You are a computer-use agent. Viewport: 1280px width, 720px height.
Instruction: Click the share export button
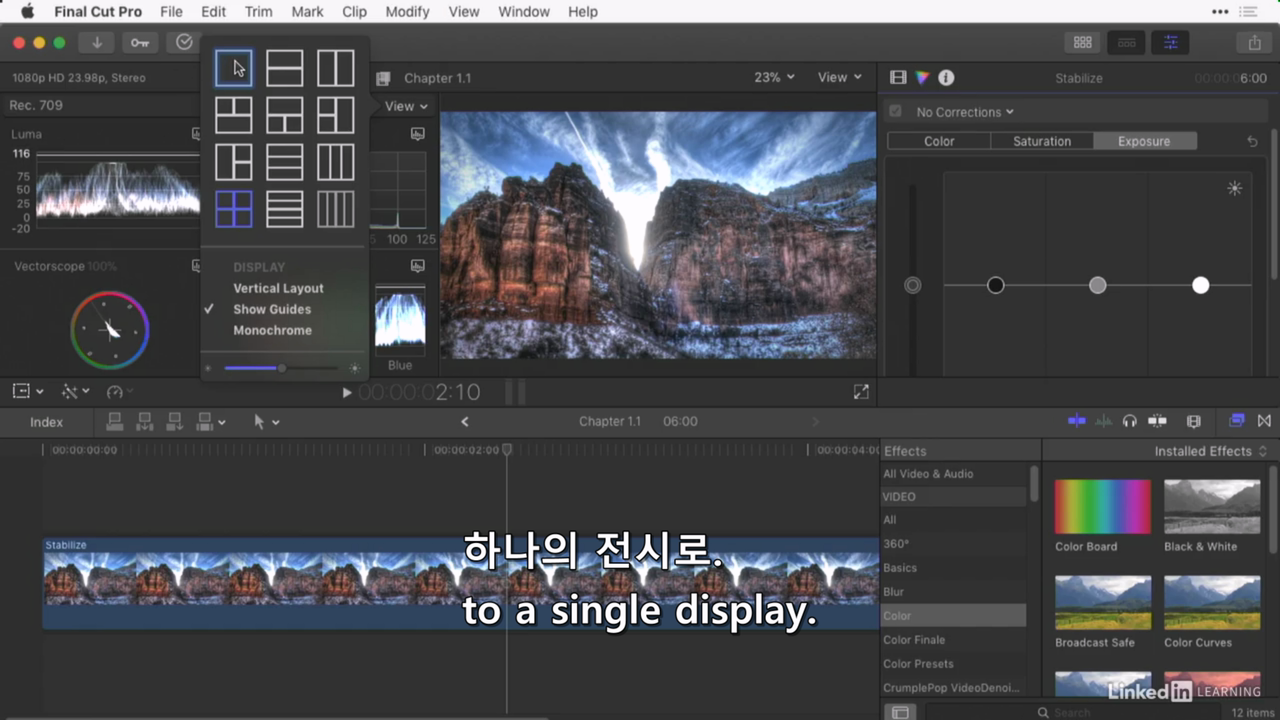(1254, 42)
